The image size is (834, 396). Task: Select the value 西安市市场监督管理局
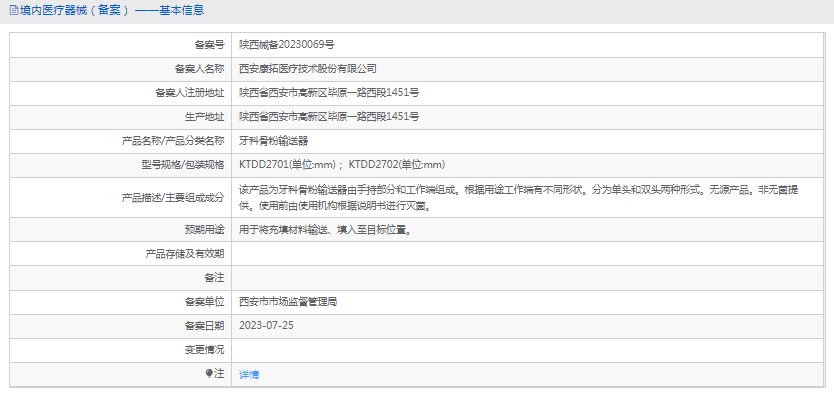tap(288, 302)
